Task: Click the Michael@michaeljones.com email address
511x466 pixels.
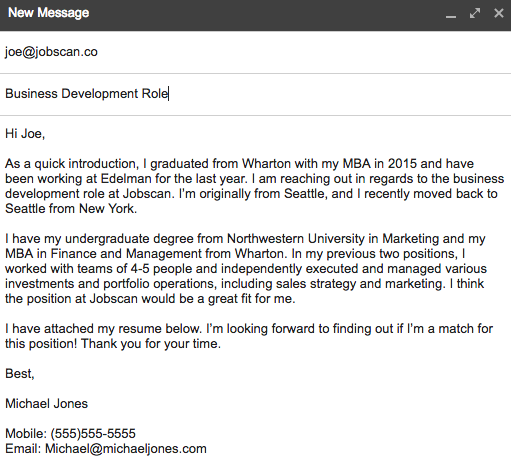Action: 126,449
